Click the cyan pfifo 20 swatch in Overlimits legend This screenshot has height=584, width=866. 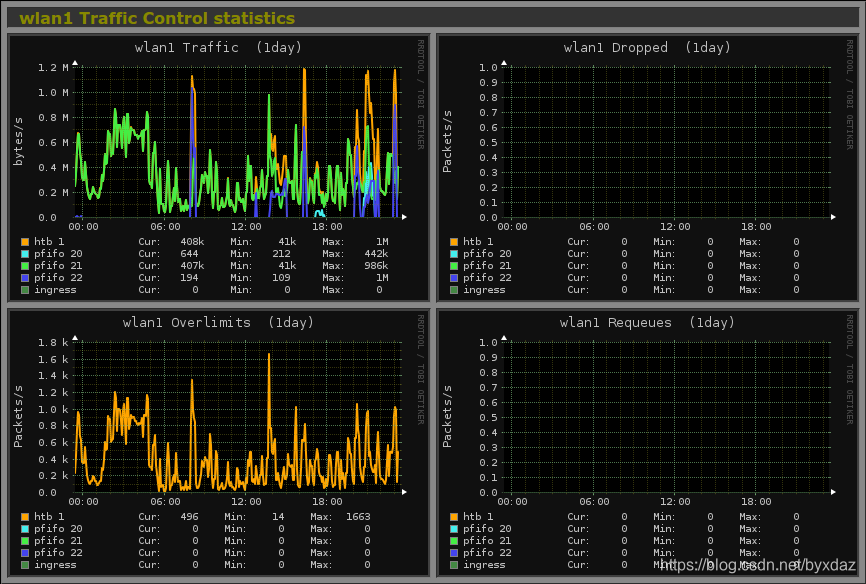(25, 529)
